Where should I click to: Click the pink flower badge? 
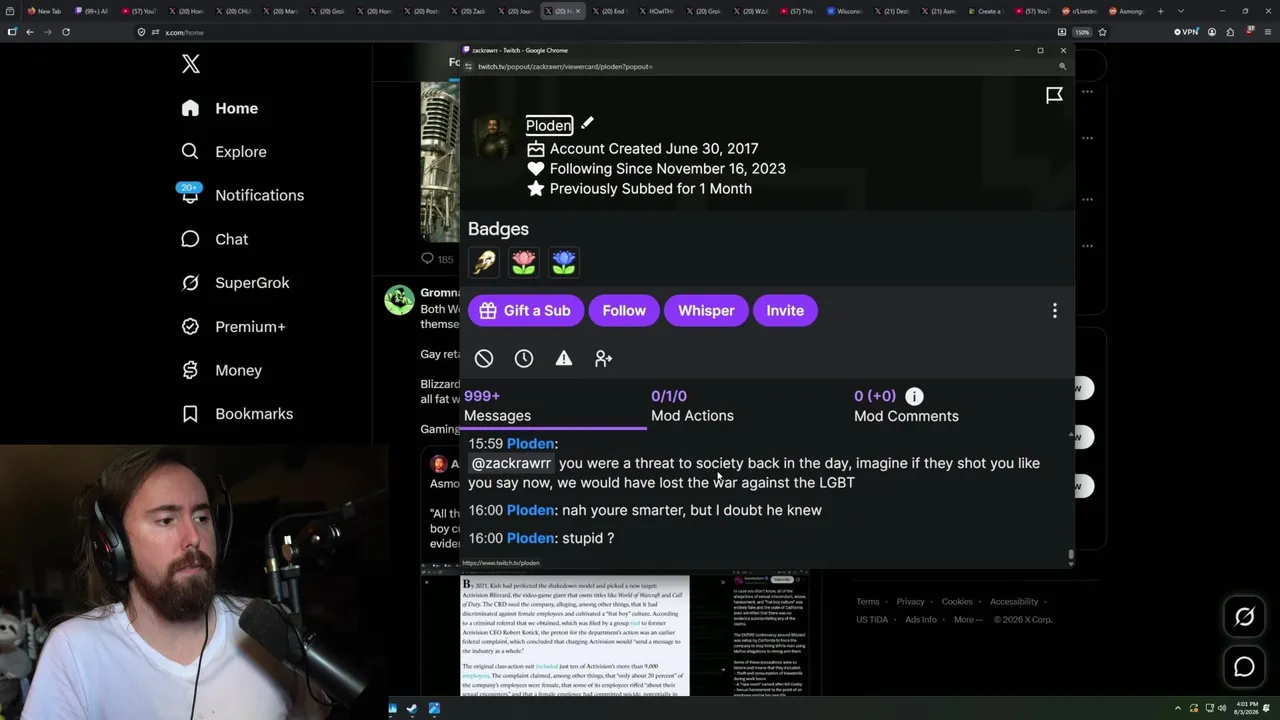(x=524, y=262)
